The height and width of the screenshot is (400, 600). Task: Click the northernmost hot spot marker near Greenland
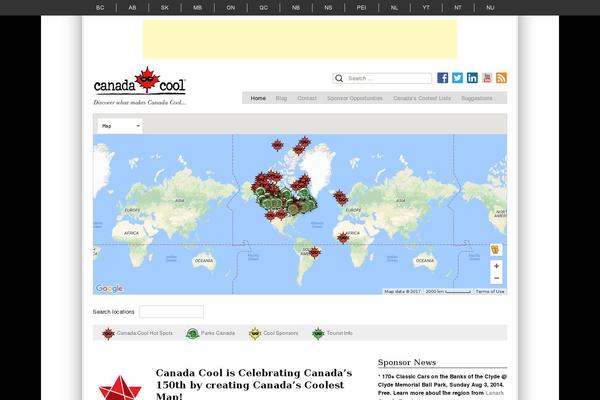(x=304, y=142)
